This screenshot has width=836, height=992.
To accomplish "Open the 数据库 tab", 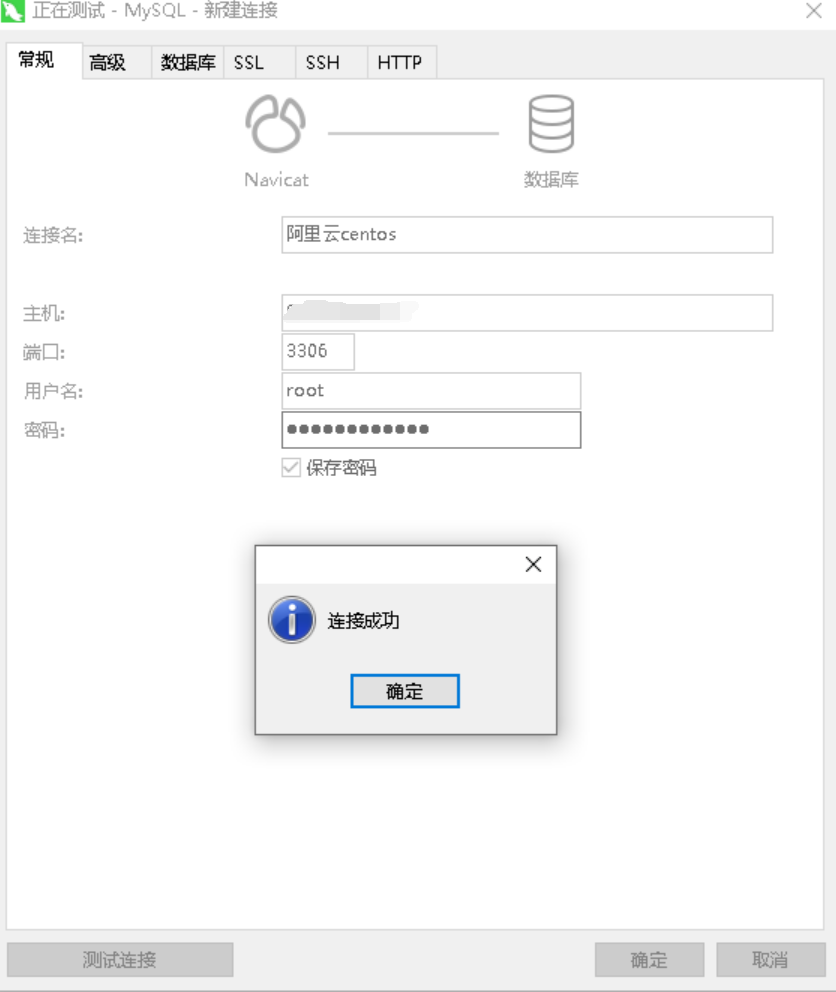I will [187, 62].
